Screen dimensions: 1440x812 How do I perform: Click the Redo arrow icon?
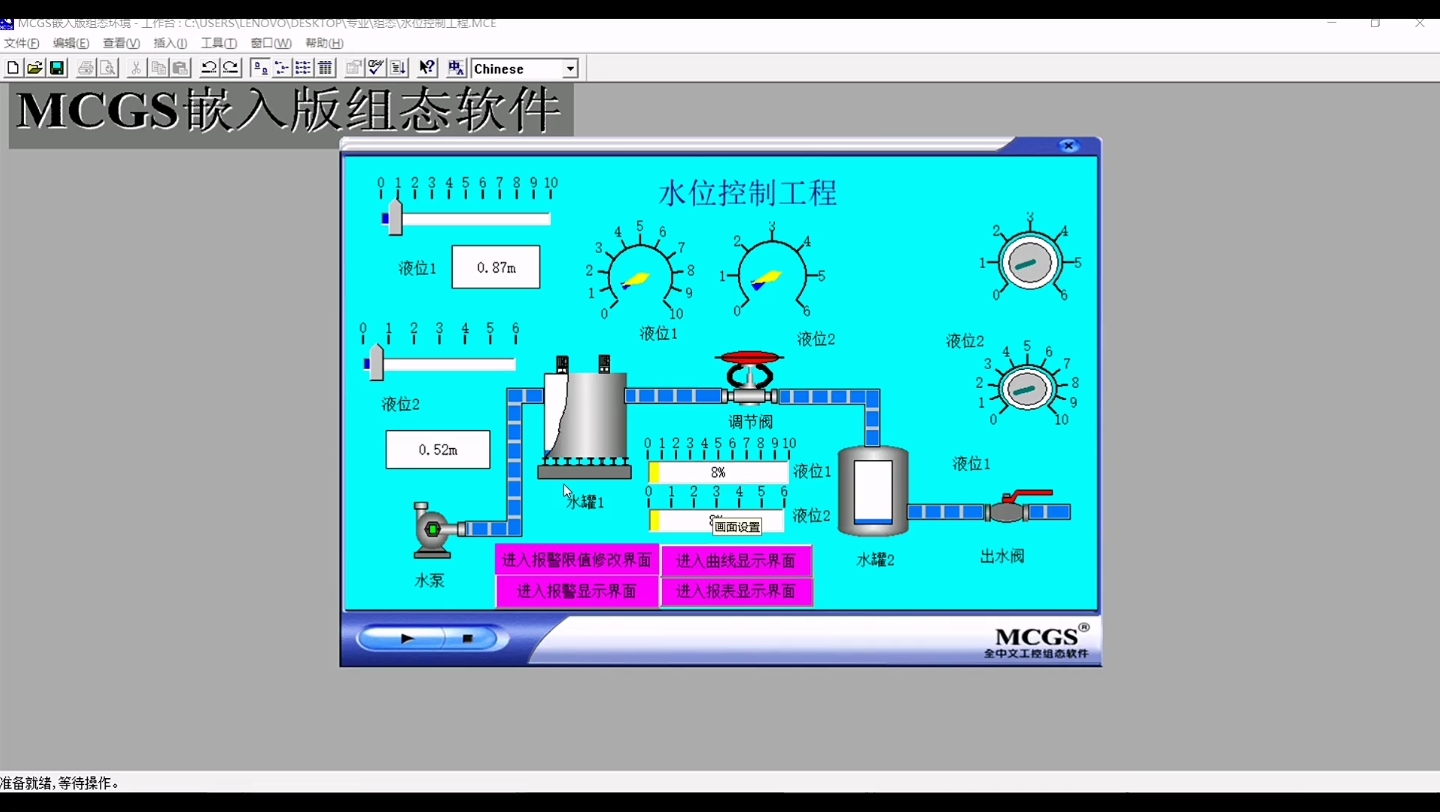click(x=231, y=68)
